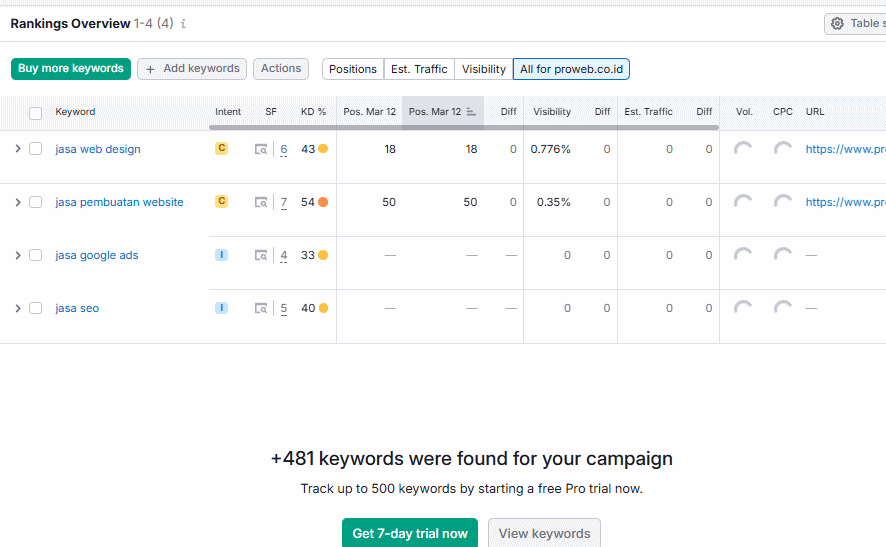The image size is (886, 547).
Task: Open the jasa google ads keyword link
Action: pos(97,255)
